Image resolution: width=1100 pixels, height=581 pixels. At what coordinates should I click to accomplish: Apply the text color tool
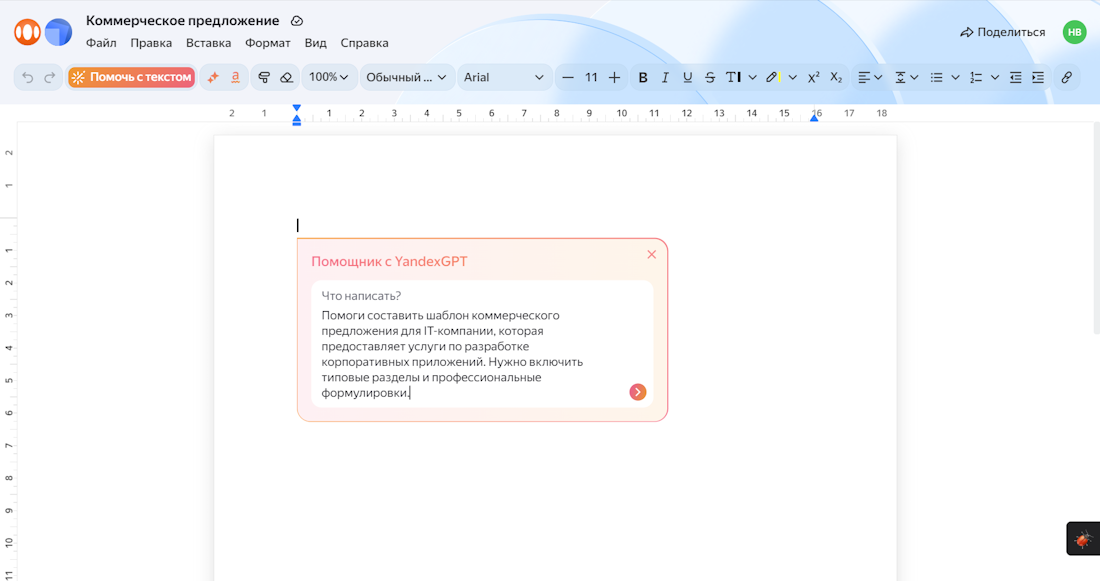pos(733,77)
